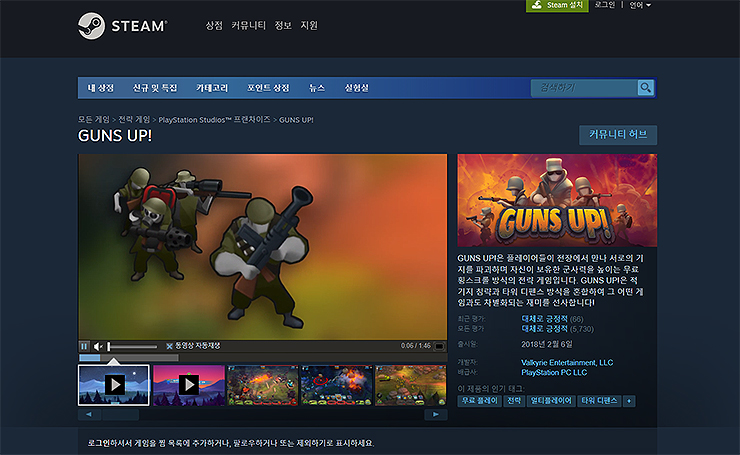
Task: Open the fourth screenshot thumbnail
Action: pyautogui.click(x=336, y=385)
